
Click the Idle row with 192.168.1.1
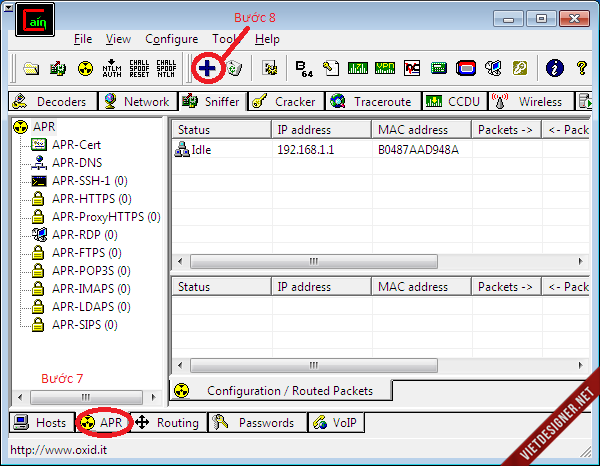coord(380,150)
